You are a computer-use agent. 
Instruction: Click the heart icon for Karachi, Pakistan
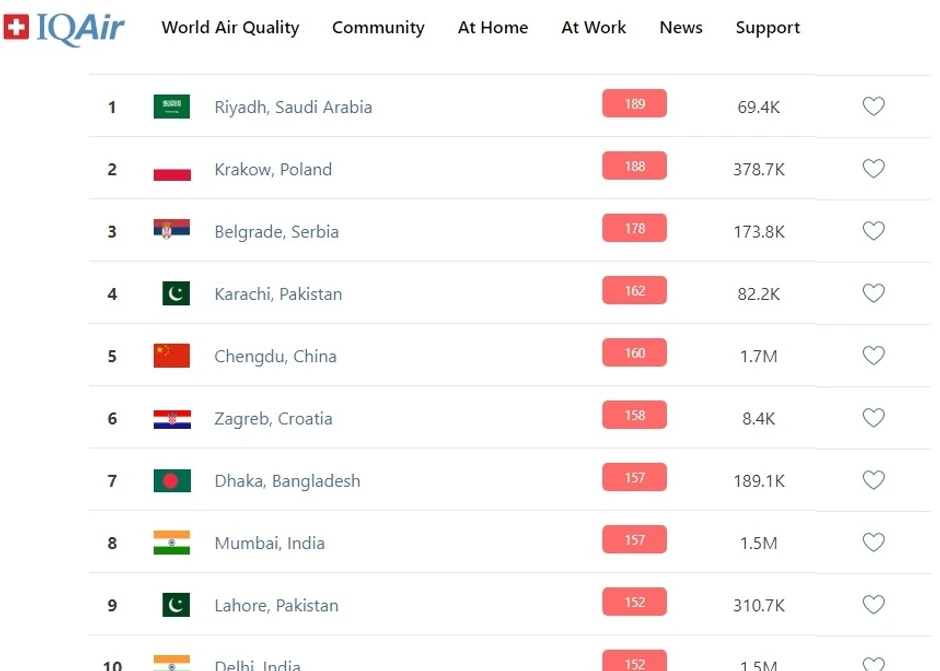point(873,293)
